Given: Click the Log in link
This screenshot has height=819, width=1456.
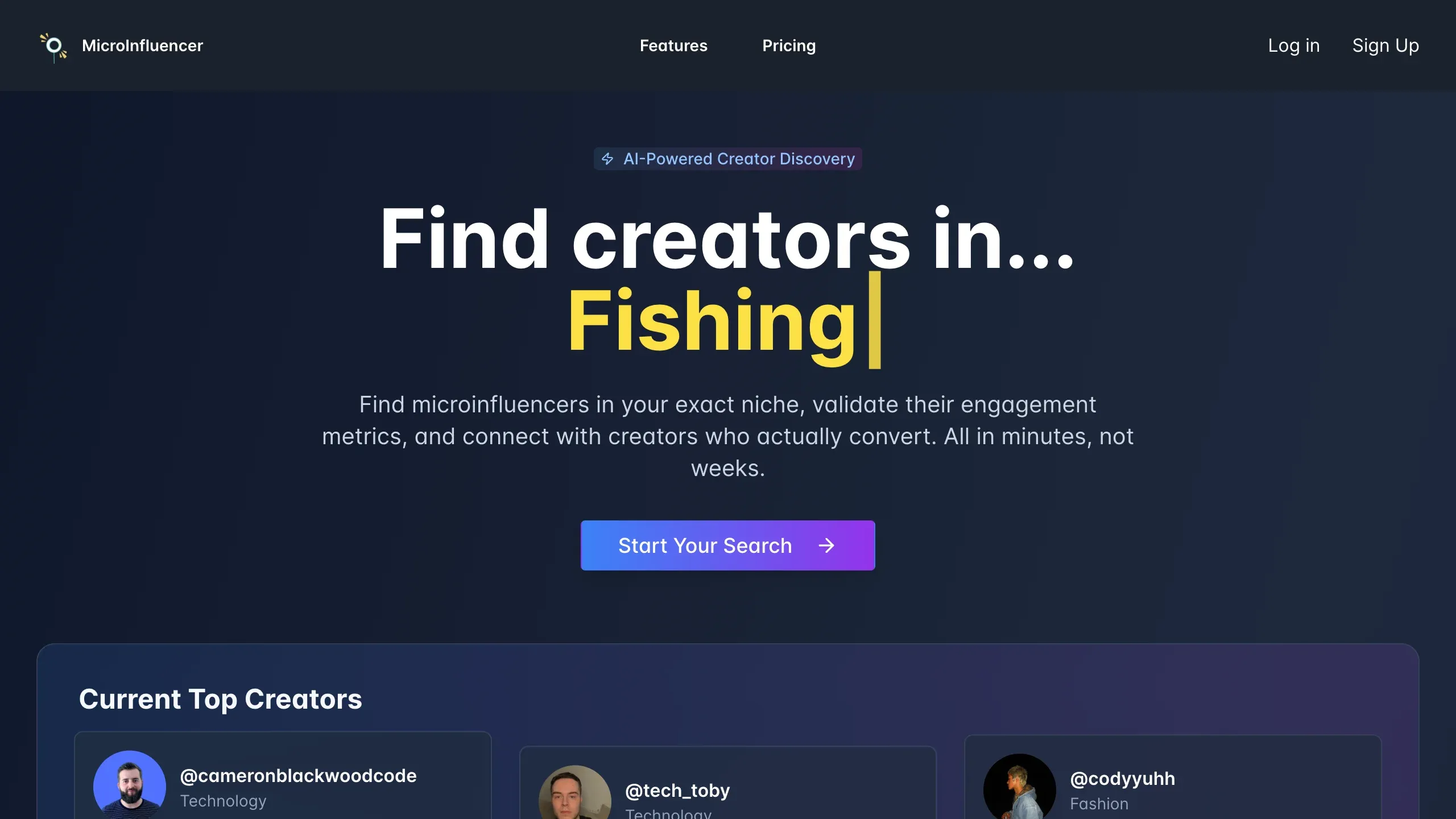Looking at the screenshot, I should tap(1294, 45).
